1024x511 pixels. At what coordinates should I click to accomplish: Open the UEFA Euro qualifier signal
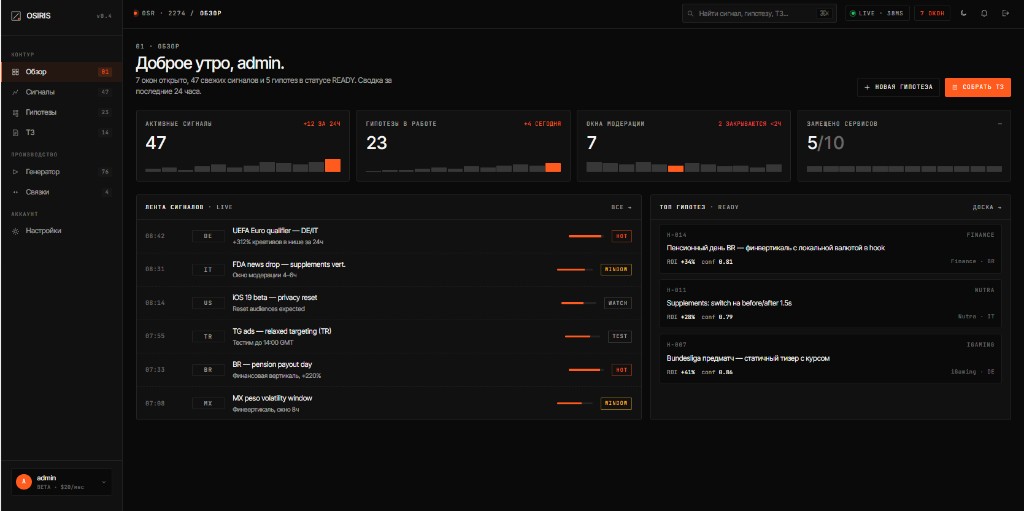pos(389,236)
